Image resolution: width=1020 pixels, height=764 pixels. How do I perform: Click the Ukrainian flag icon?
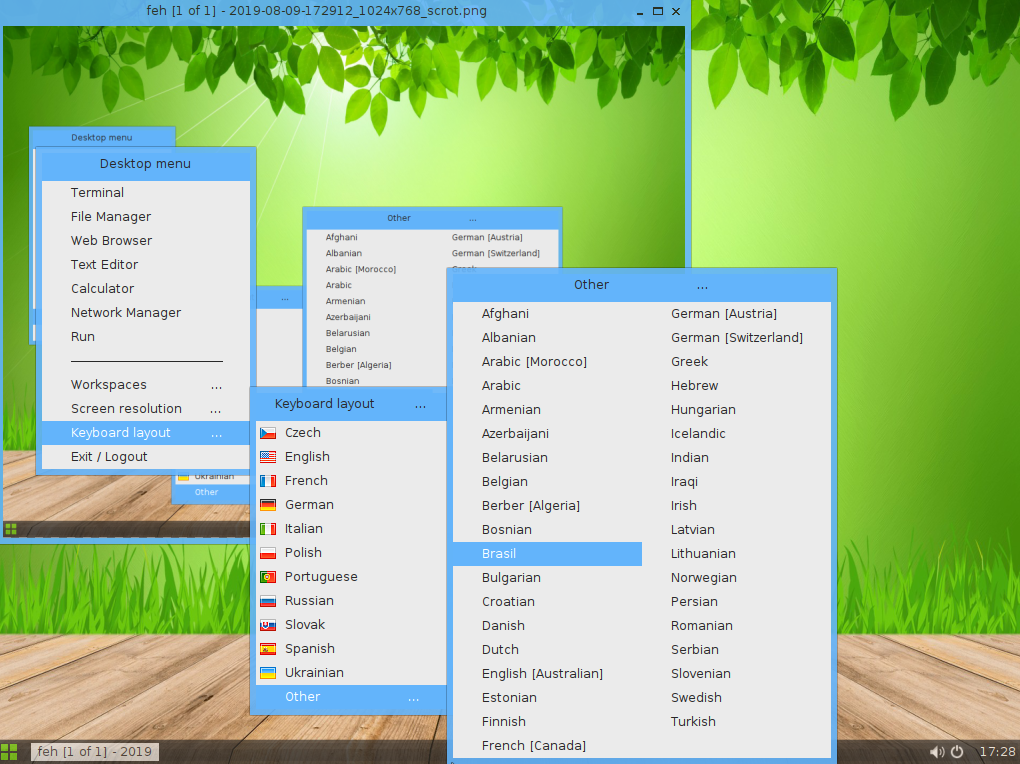click(266, 672)
